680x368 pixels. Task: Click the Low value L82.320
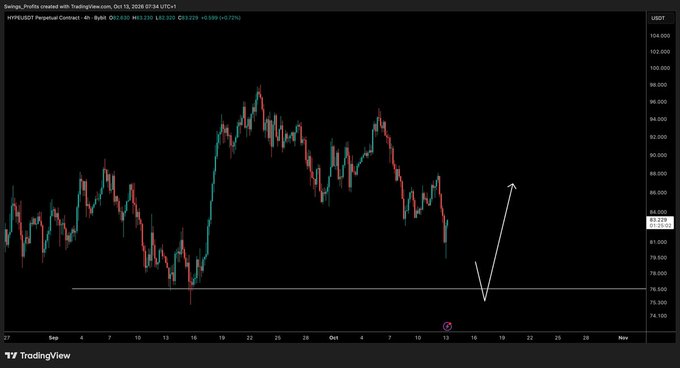(x=165, y=18)
